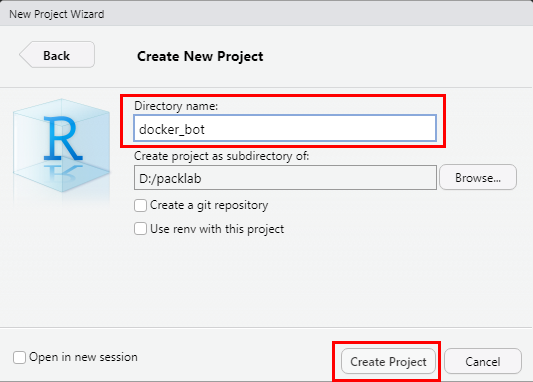
Task: Click the New Project Wizard title bar
Action: pyautogui.click(x=266, y=14)
